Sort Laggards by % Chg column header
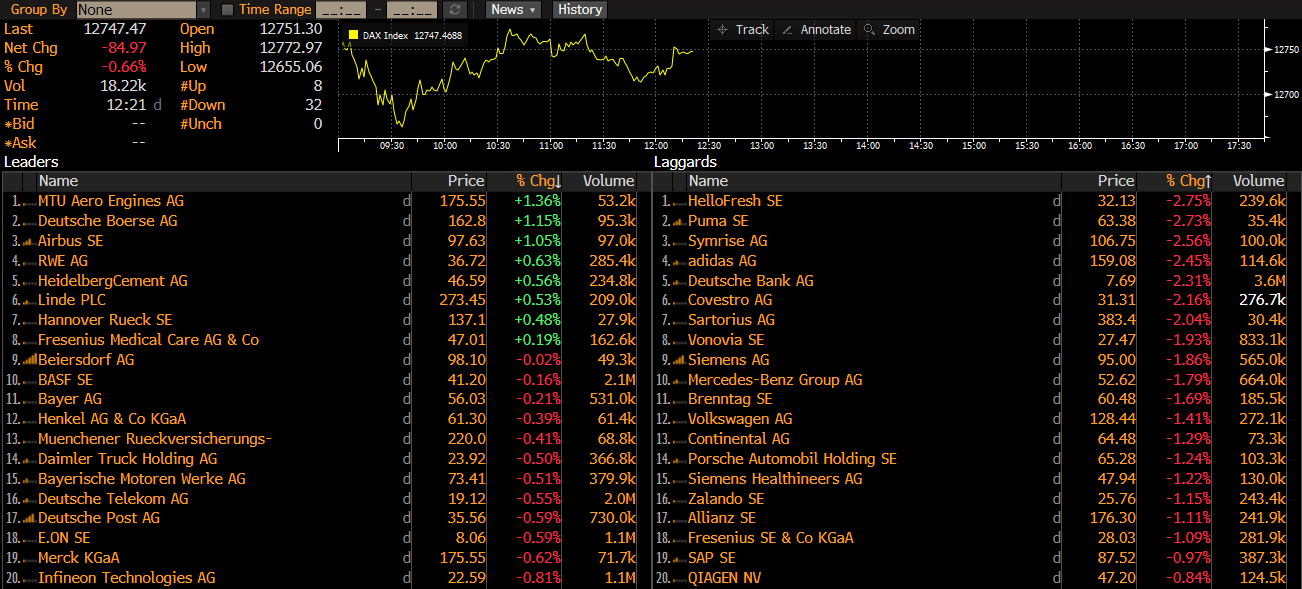 tap(1187, 181)
